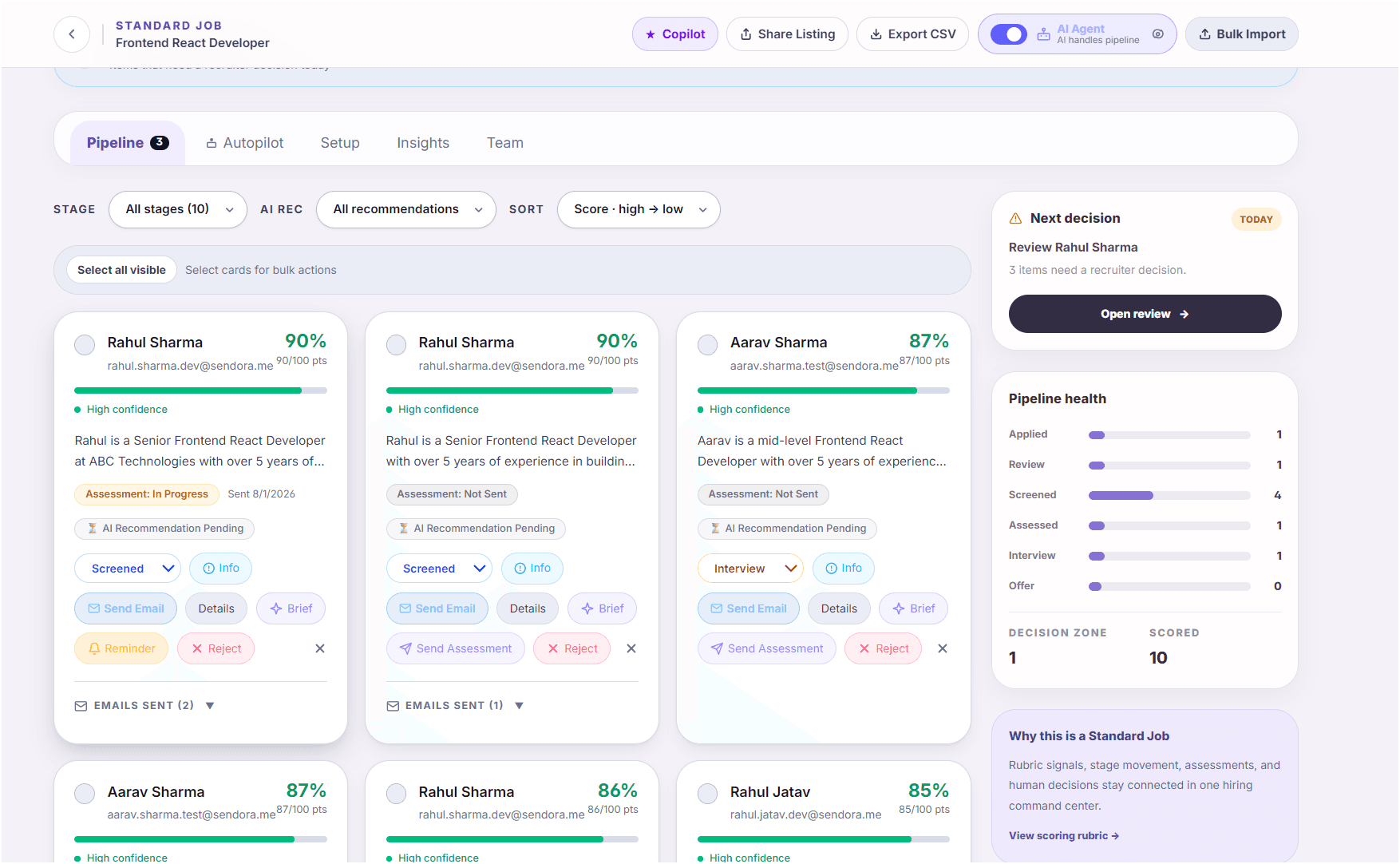Click Info on card with Emails Sent (1)

[532, 569]
